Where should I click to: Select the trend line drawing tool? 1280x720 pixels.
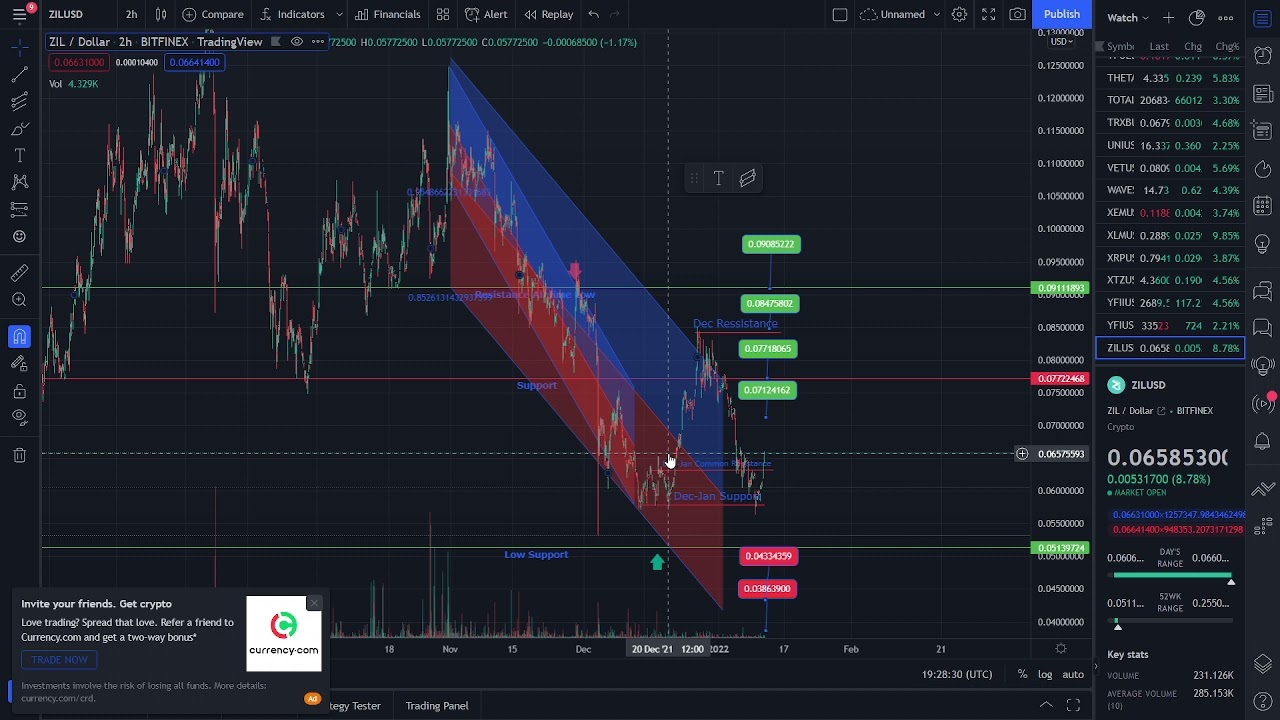(x=19, y=75)
